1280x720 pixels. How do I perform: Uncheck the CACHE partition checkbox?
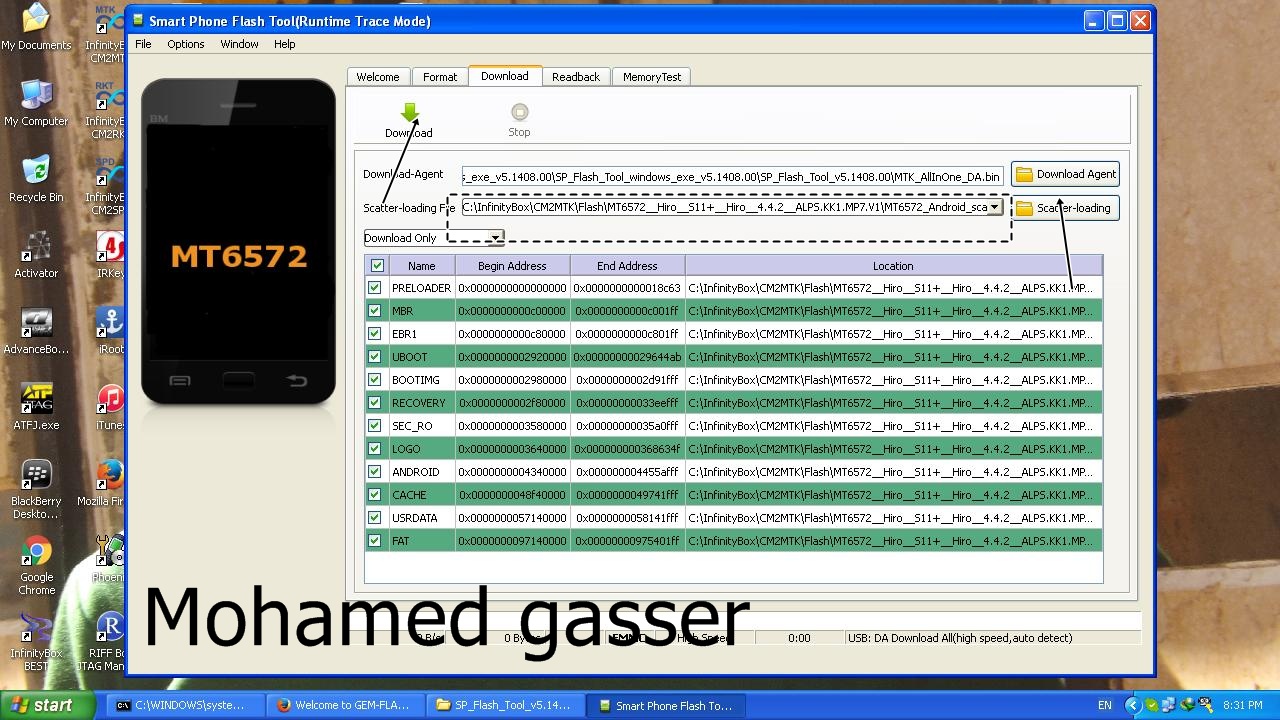375,495
